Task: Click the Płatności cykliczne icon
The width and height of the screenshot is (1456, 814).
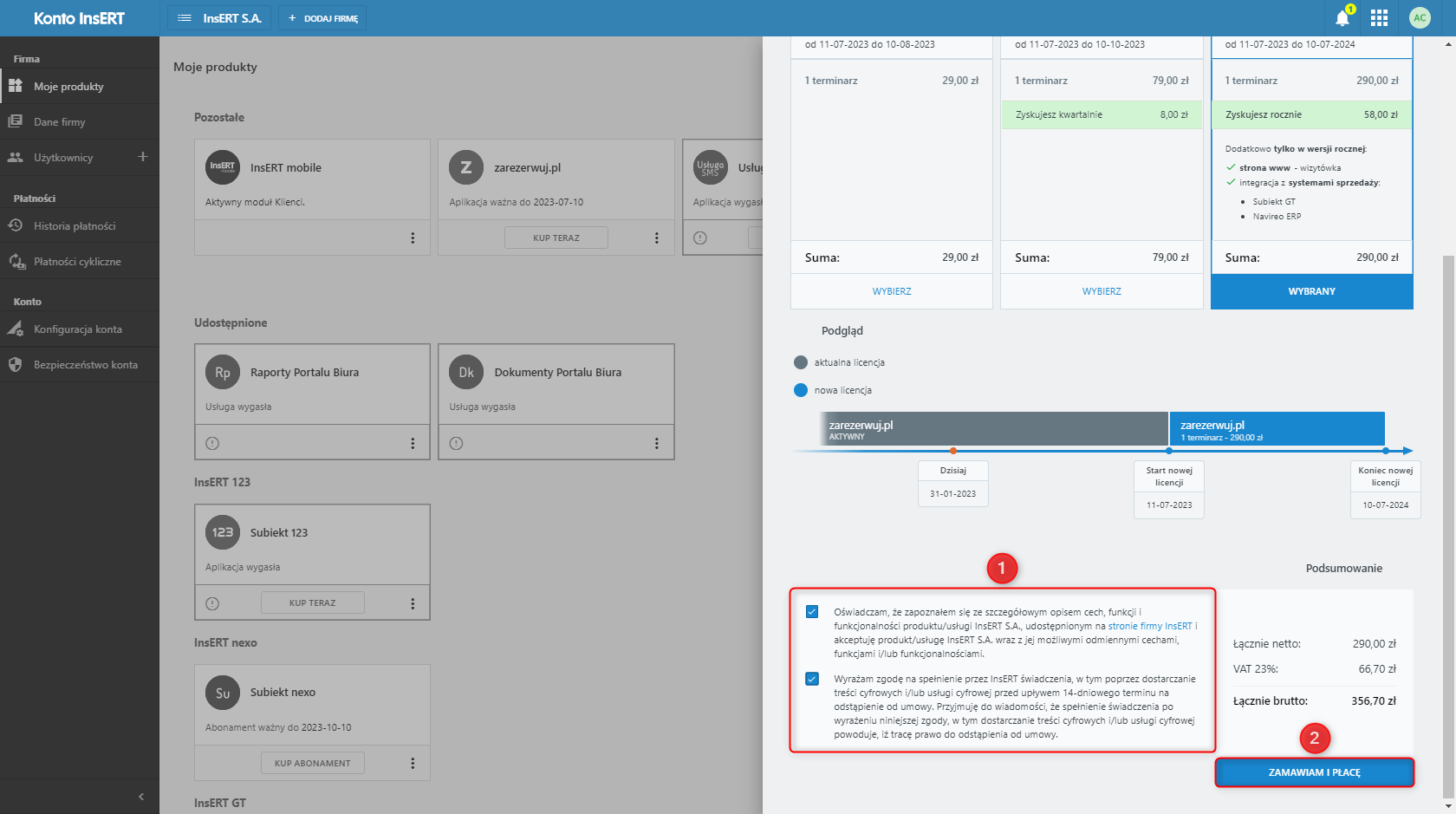Action: click(x=16, y=261)
